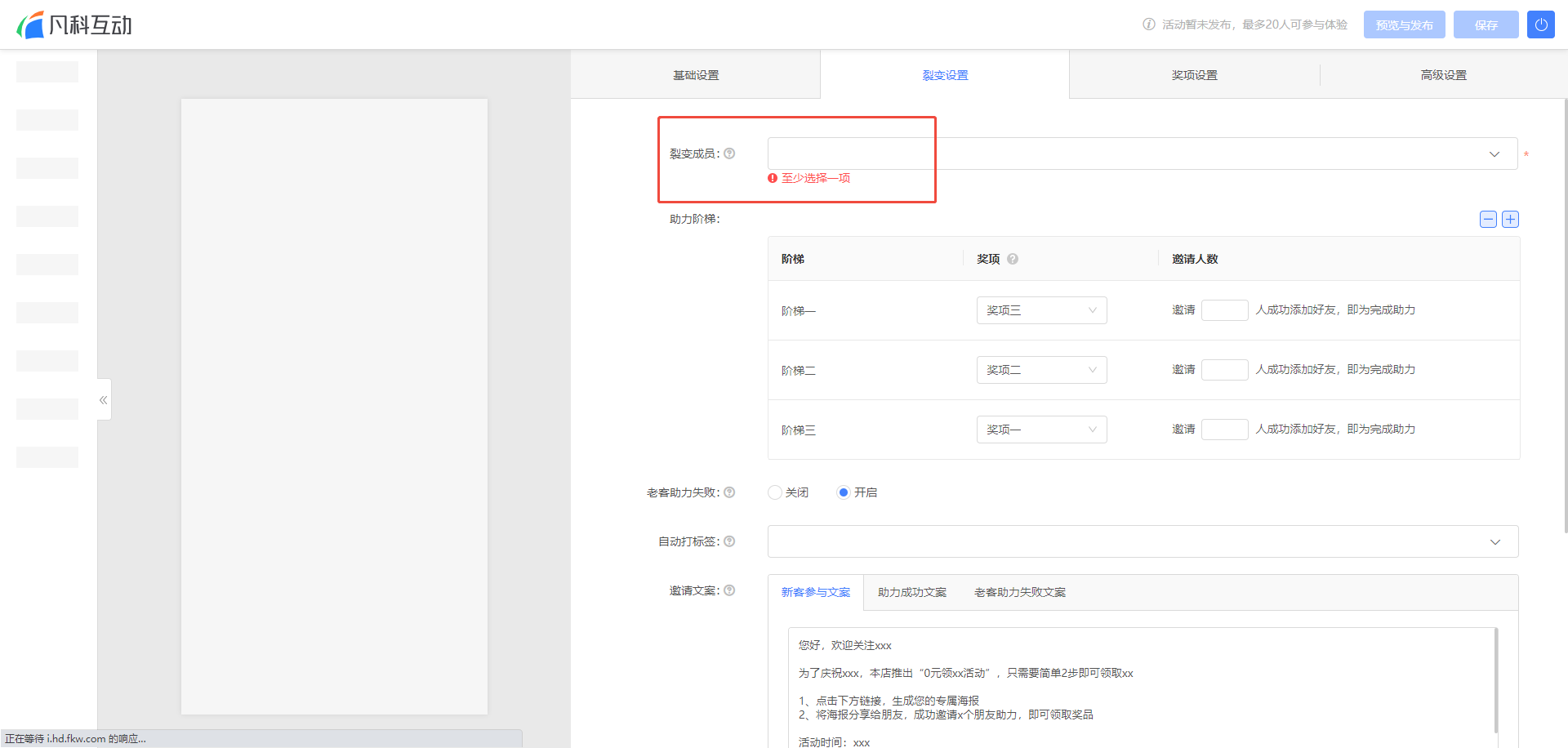
Task: Click the minus icon to remove a ladder tier
Action: [1488, 219]
